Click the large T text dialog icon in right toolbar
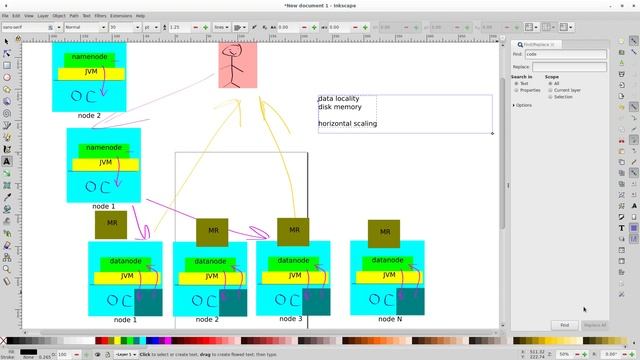Image resolution: width=640 pixels, height=360 pixels. 621,228
